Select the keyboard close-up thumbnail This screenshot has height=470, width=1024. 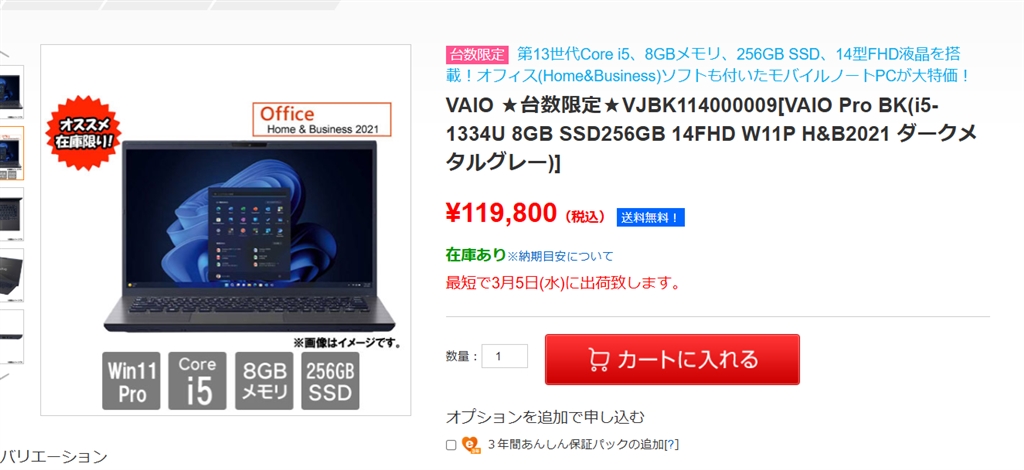(x=12, y=214)
